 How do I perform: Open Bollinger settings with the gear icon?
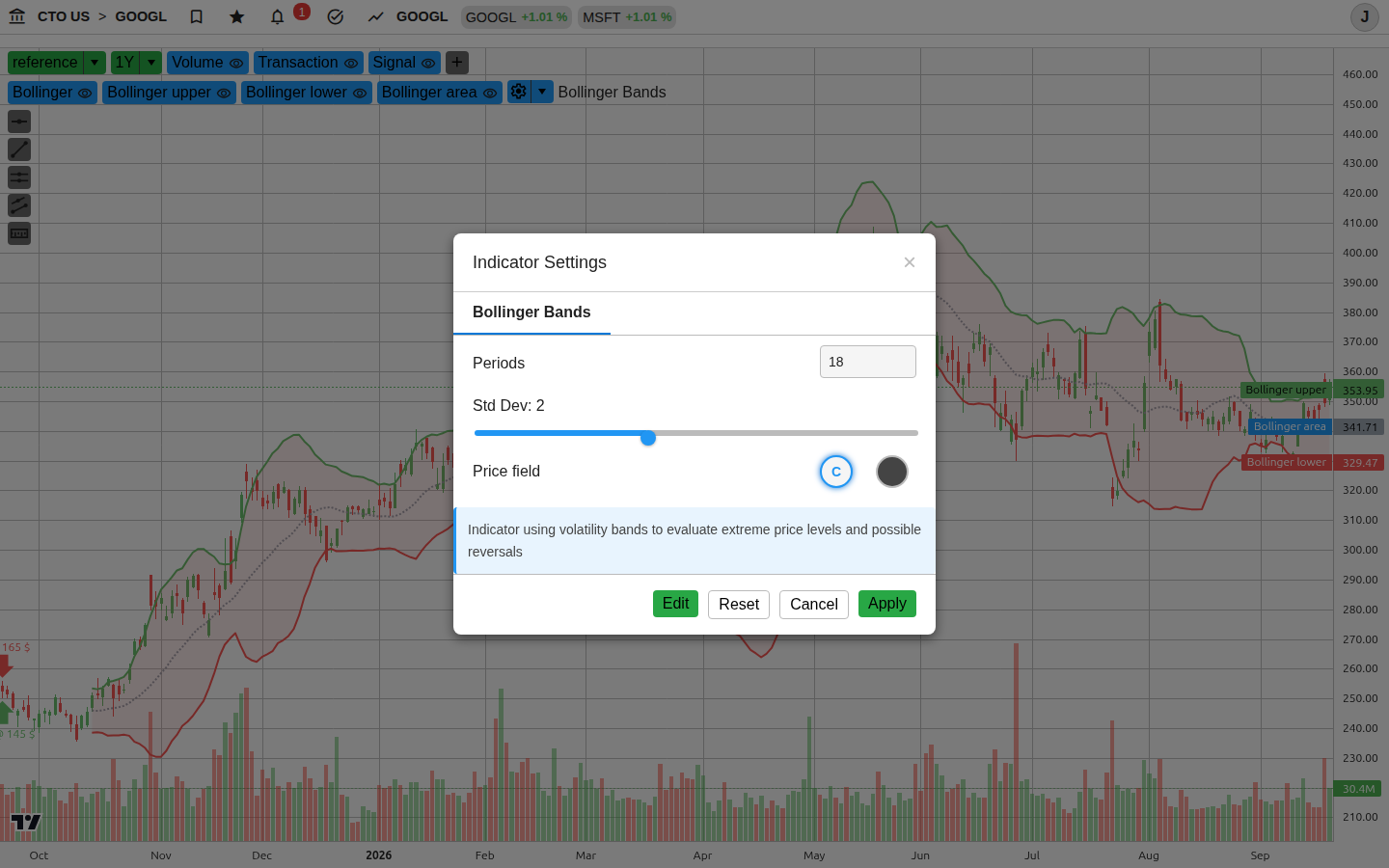(519, 92)
